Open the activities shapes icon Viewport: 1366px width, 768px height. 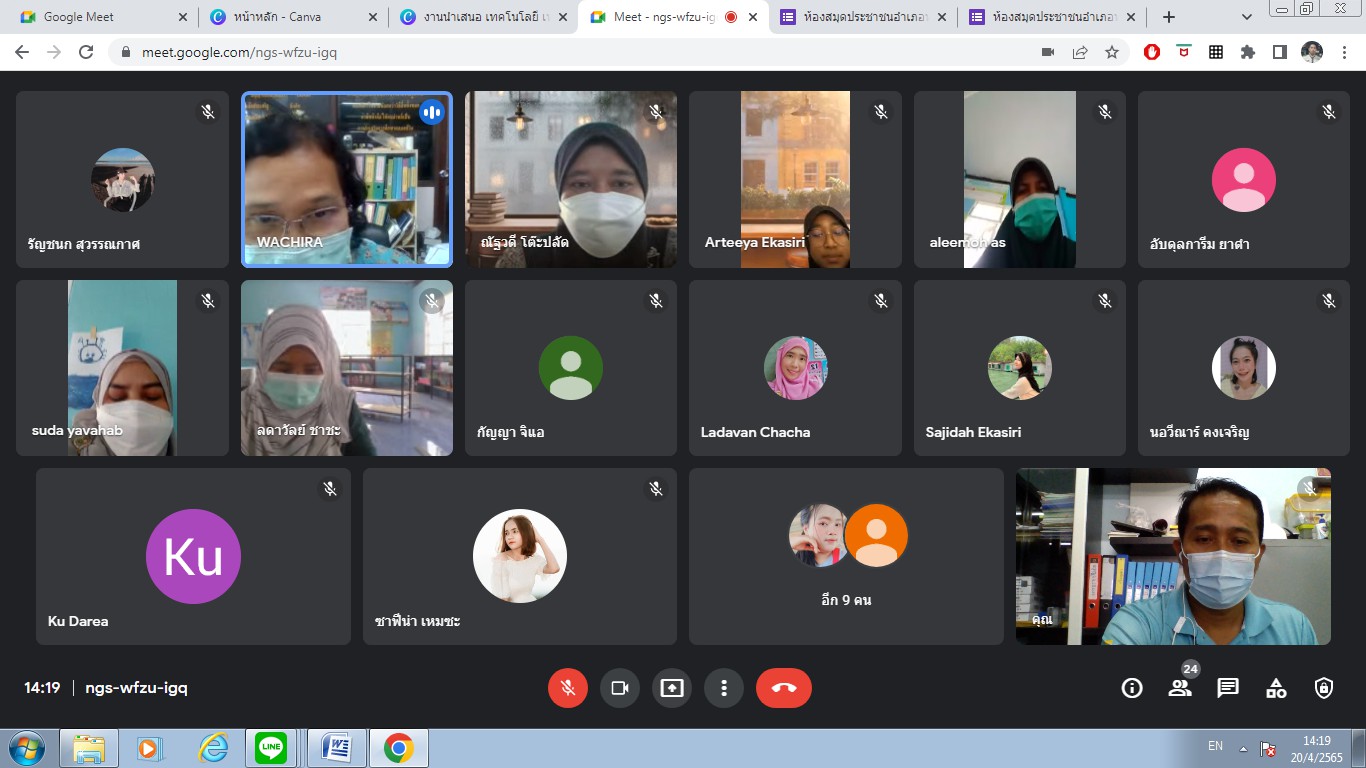click(1276, 688)
